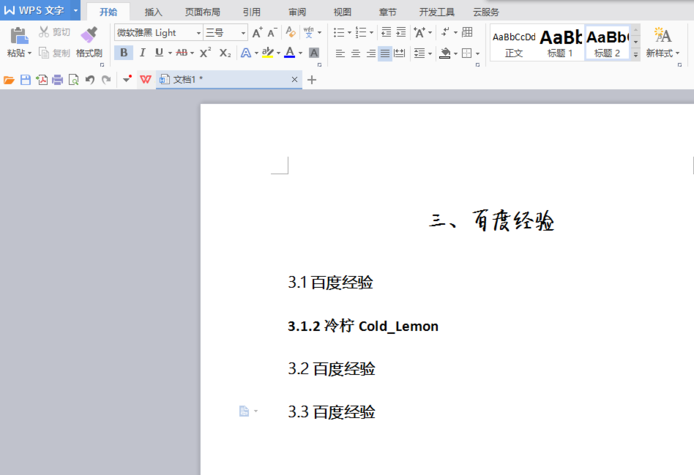Open the 页面布局 (Page Layout) tab
This screenshot has height=475, width=694.
click(x=203, y=12)
